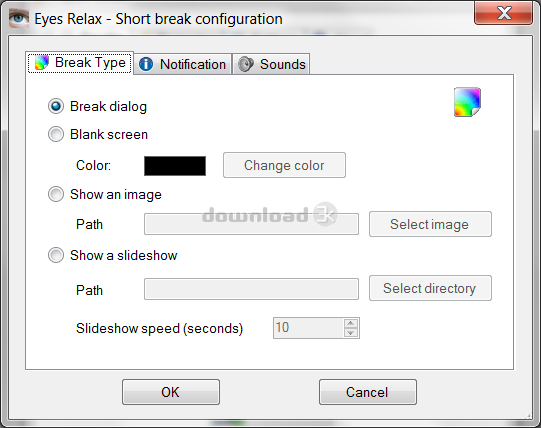Click the Select image button
541x428 pixels.
430,224
